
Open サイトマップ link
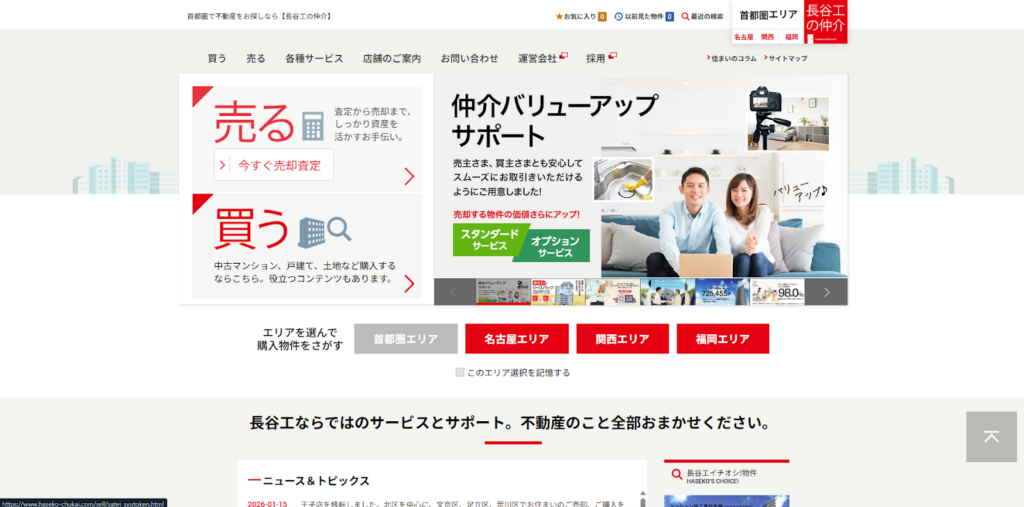pos(788,58)
